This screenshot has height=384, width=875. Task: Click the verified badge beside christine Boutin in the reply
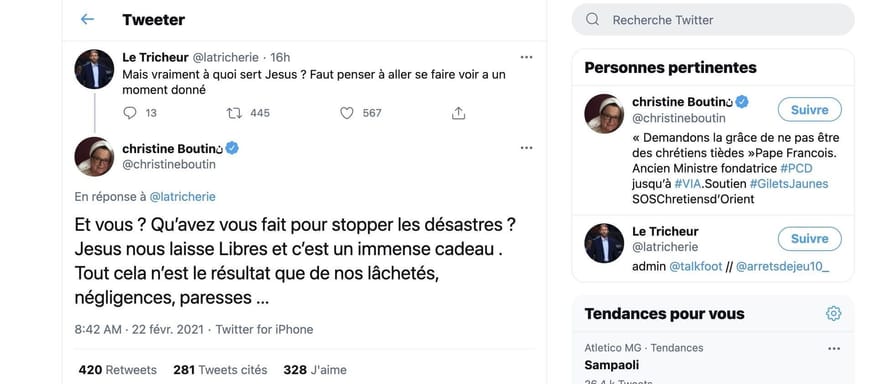pos(233,148)
